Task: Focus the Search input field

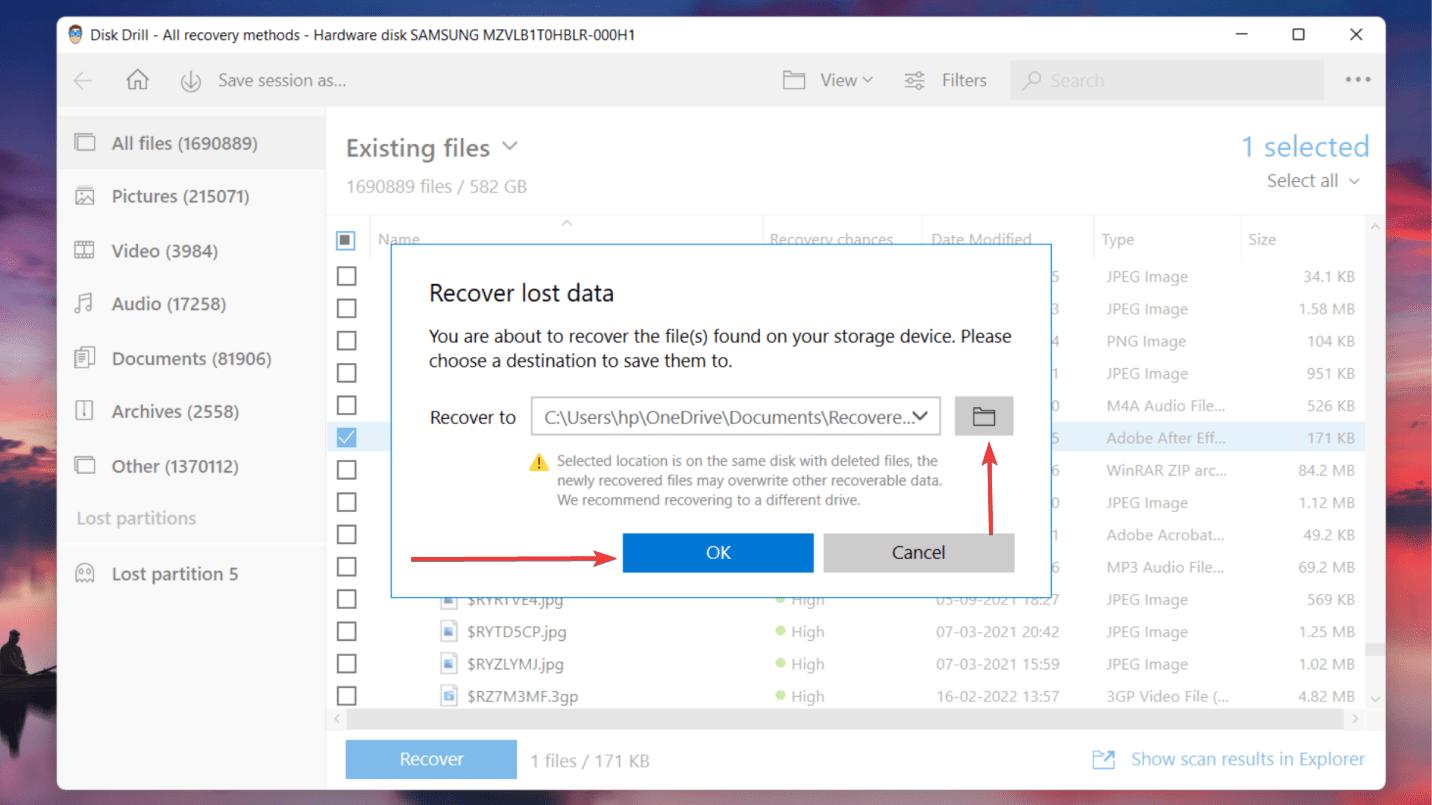Action: tap(1167, 81)
